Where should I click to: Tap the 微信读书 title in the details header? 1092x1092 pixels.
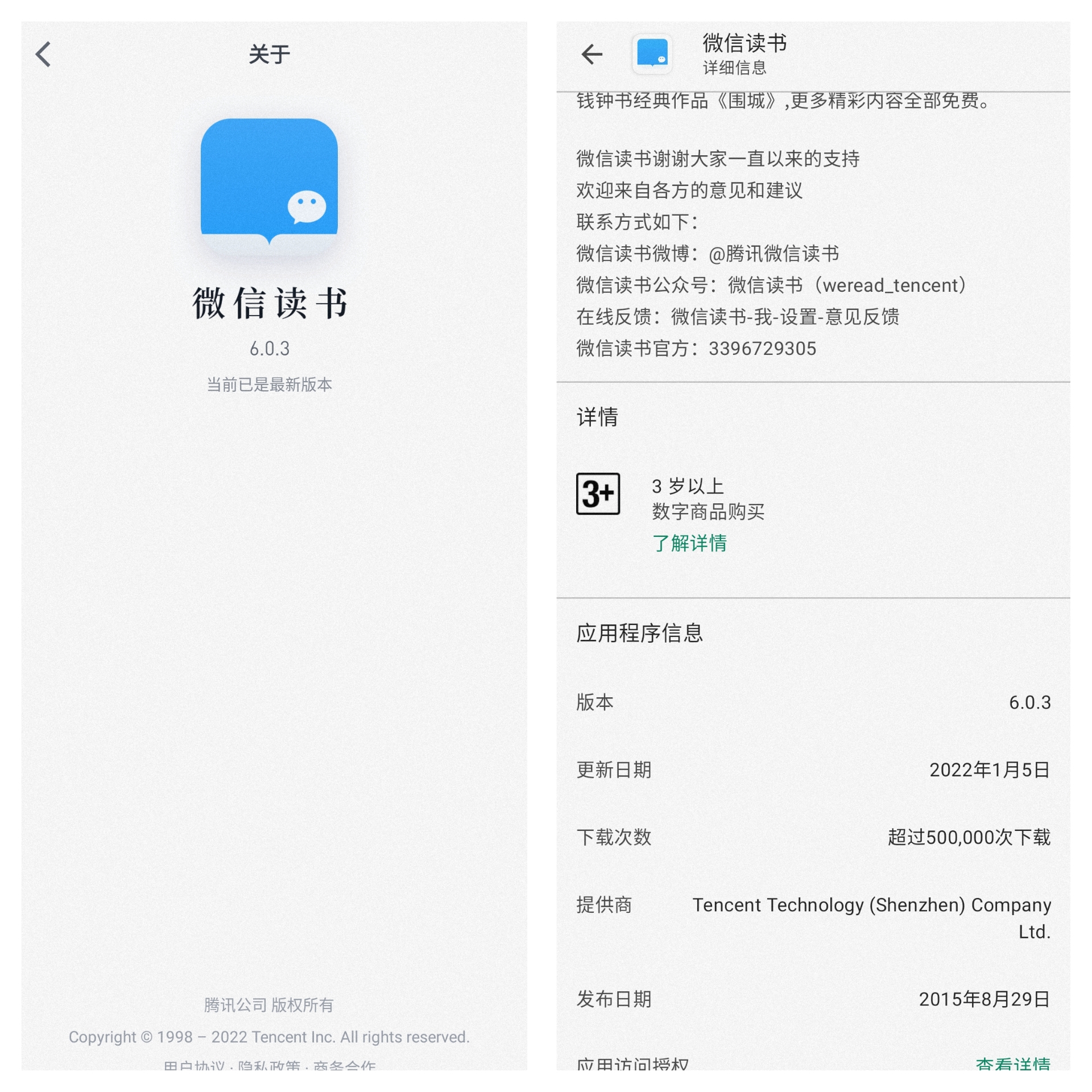pos(744,43)
